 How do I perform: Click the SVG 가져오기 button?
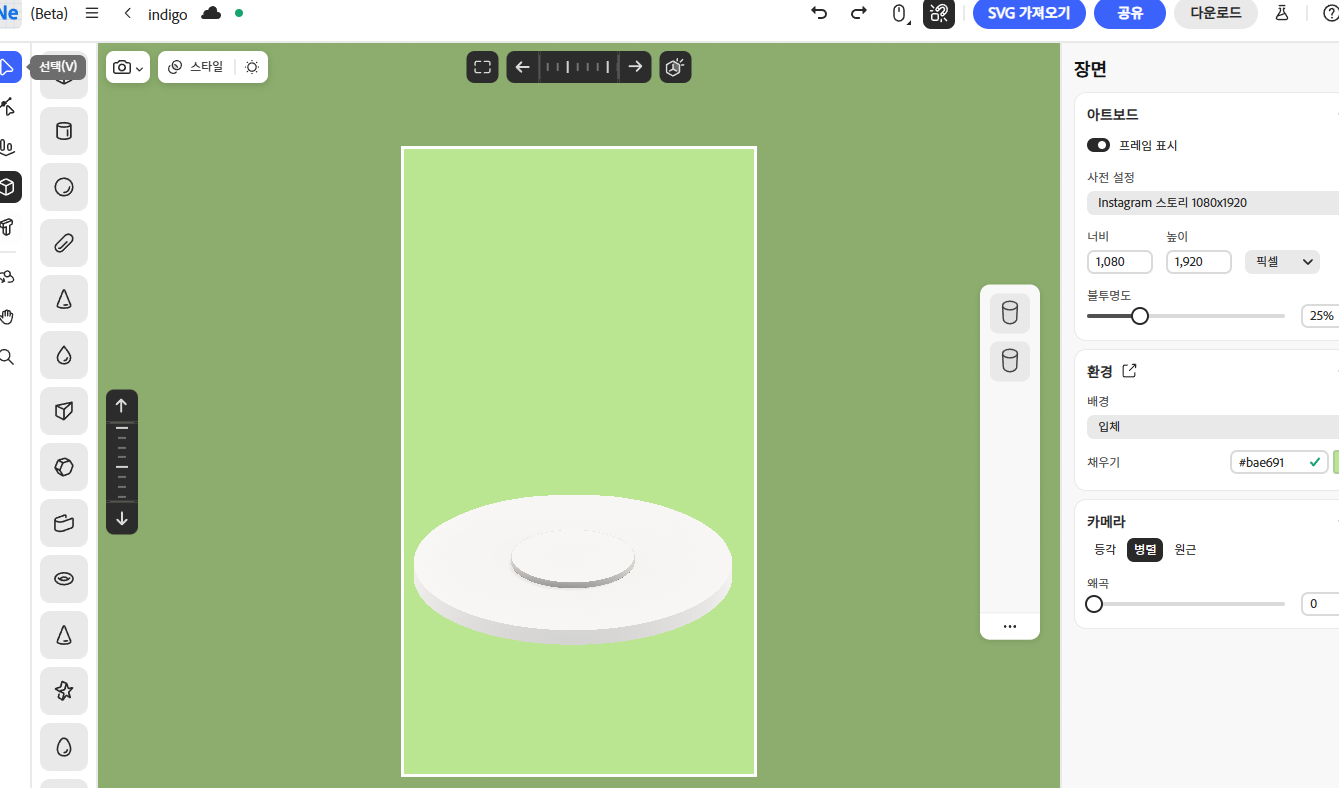coord(1029,13)
